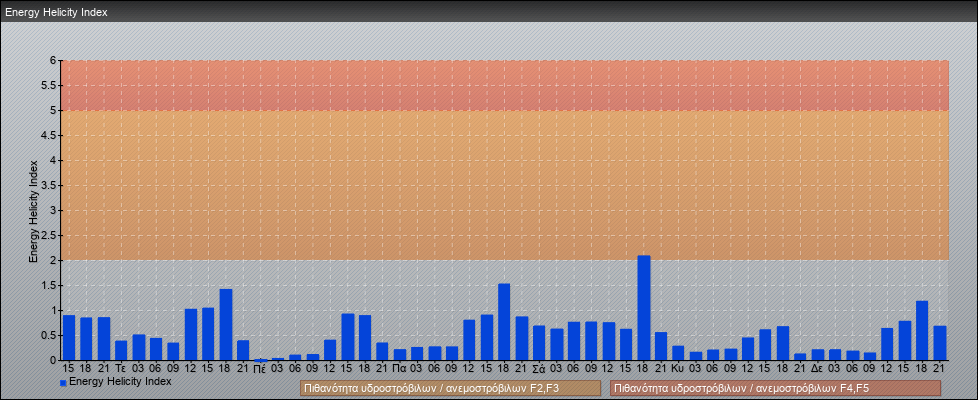Screen dimensions: 978x400
Task: Select the F2,F3 tornado probability legend box
Action: (x=450, y=388)
